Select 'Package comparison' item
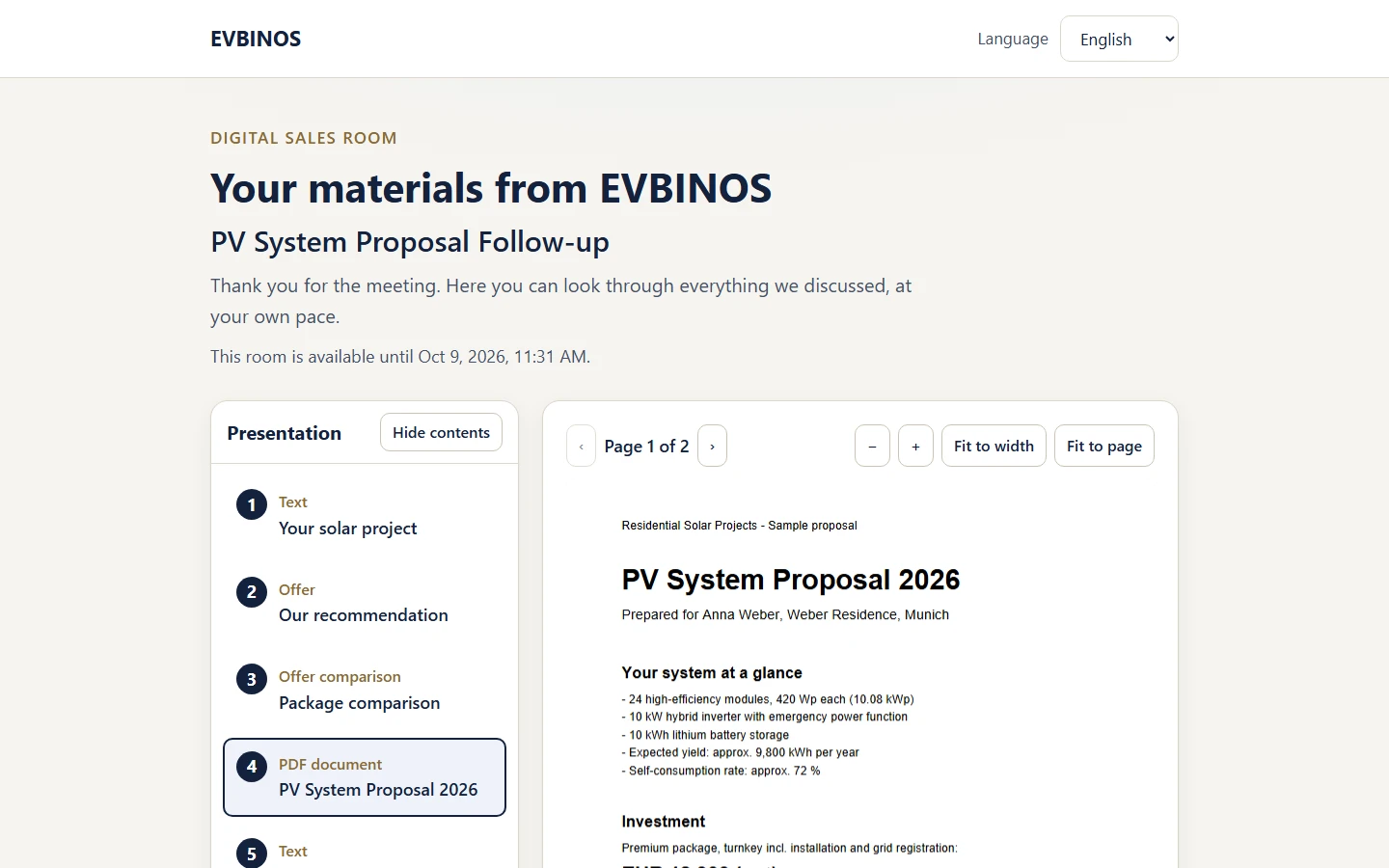The image size is (1389, 868). (x=365, y=691)
